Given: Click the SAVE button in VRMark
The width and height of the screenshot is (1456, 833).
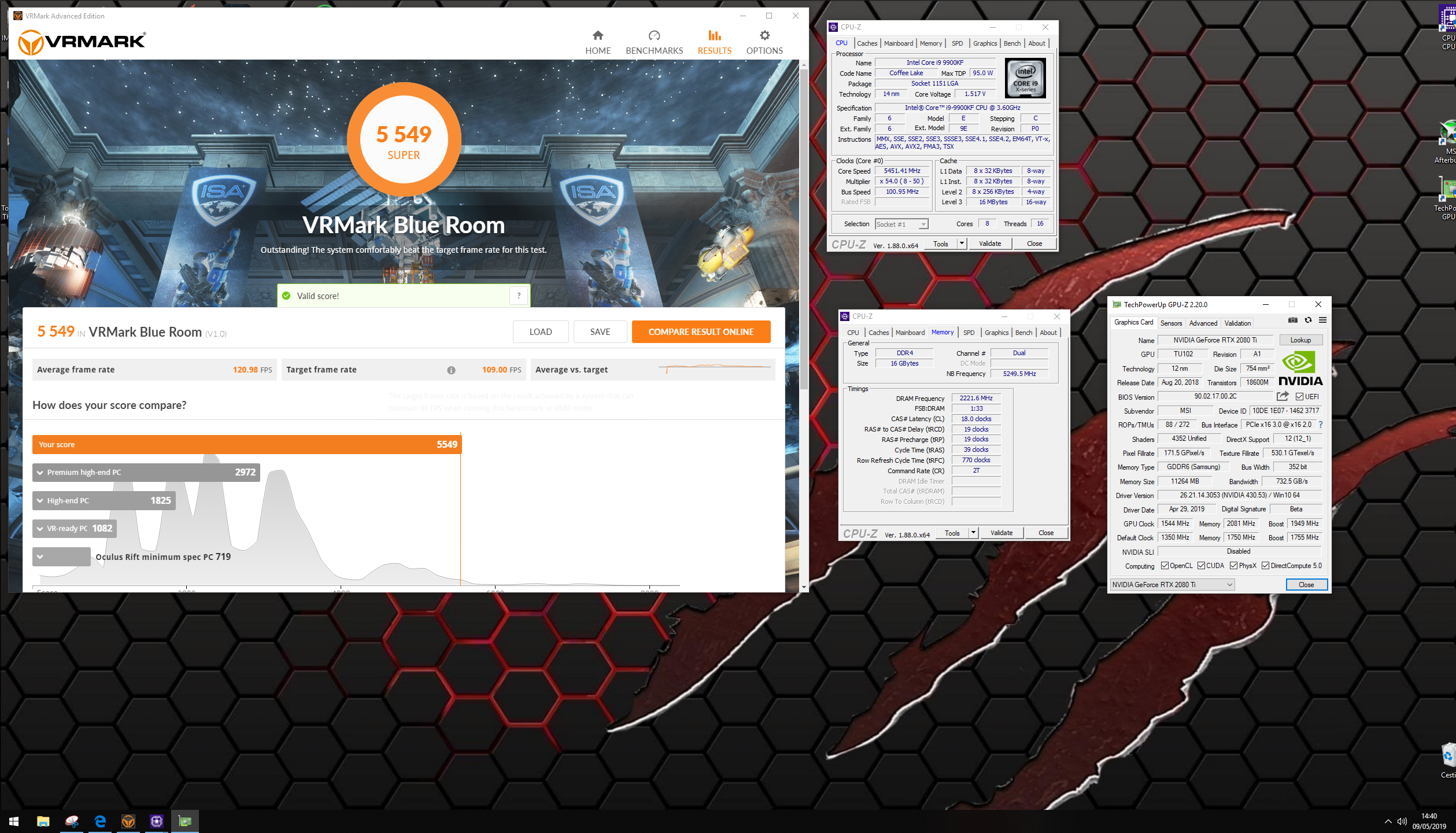Looking at the screenshot, I should tap(600, 332).
